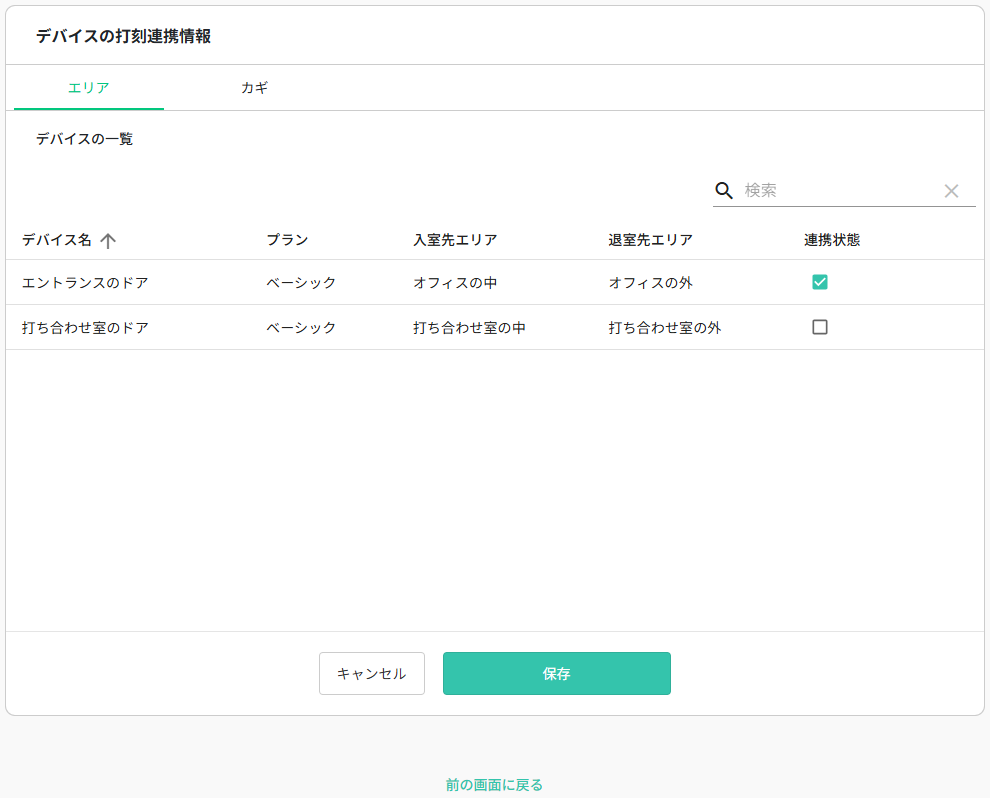990x798 pixels.
Task: Click the clear icon at the search bar's right
Action: [951, 190]
